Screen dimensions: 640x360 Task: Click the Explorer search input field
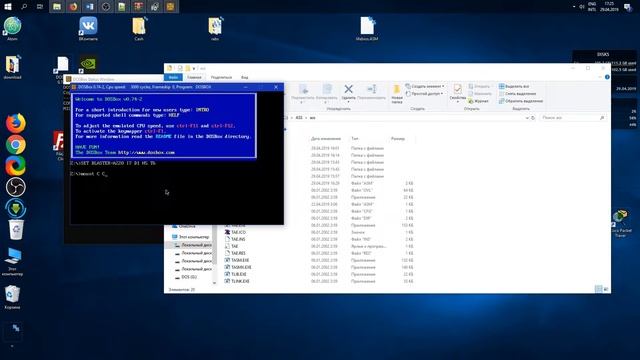point(572,118)
